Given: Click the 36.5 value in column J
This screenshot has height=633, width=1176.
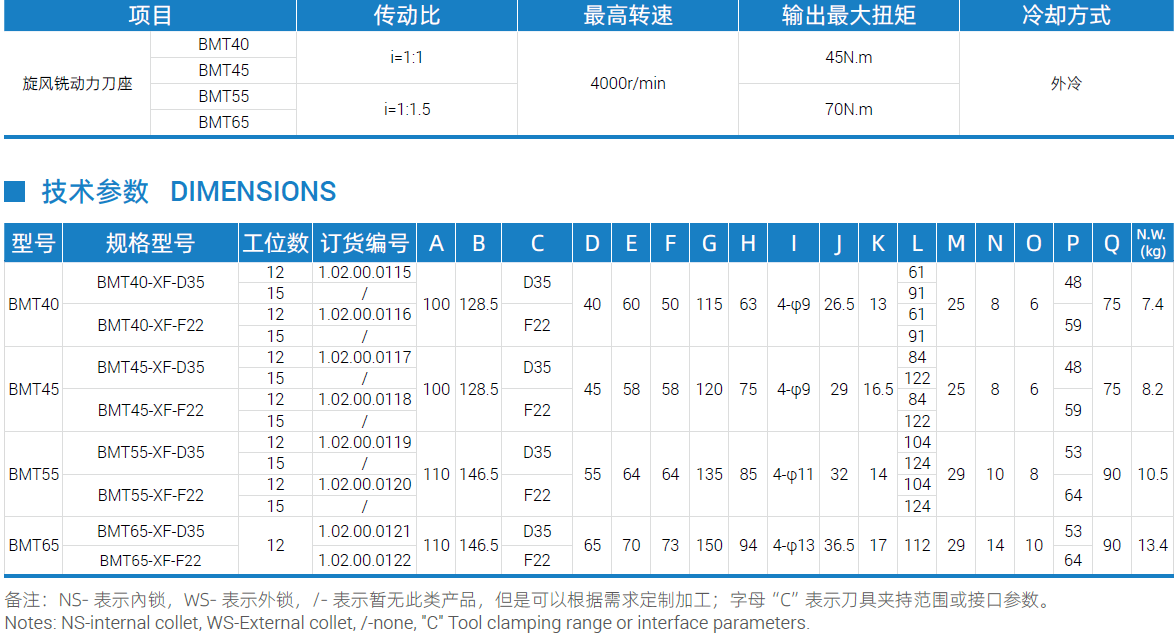Looking at the screenshot, I should point(839,545).
